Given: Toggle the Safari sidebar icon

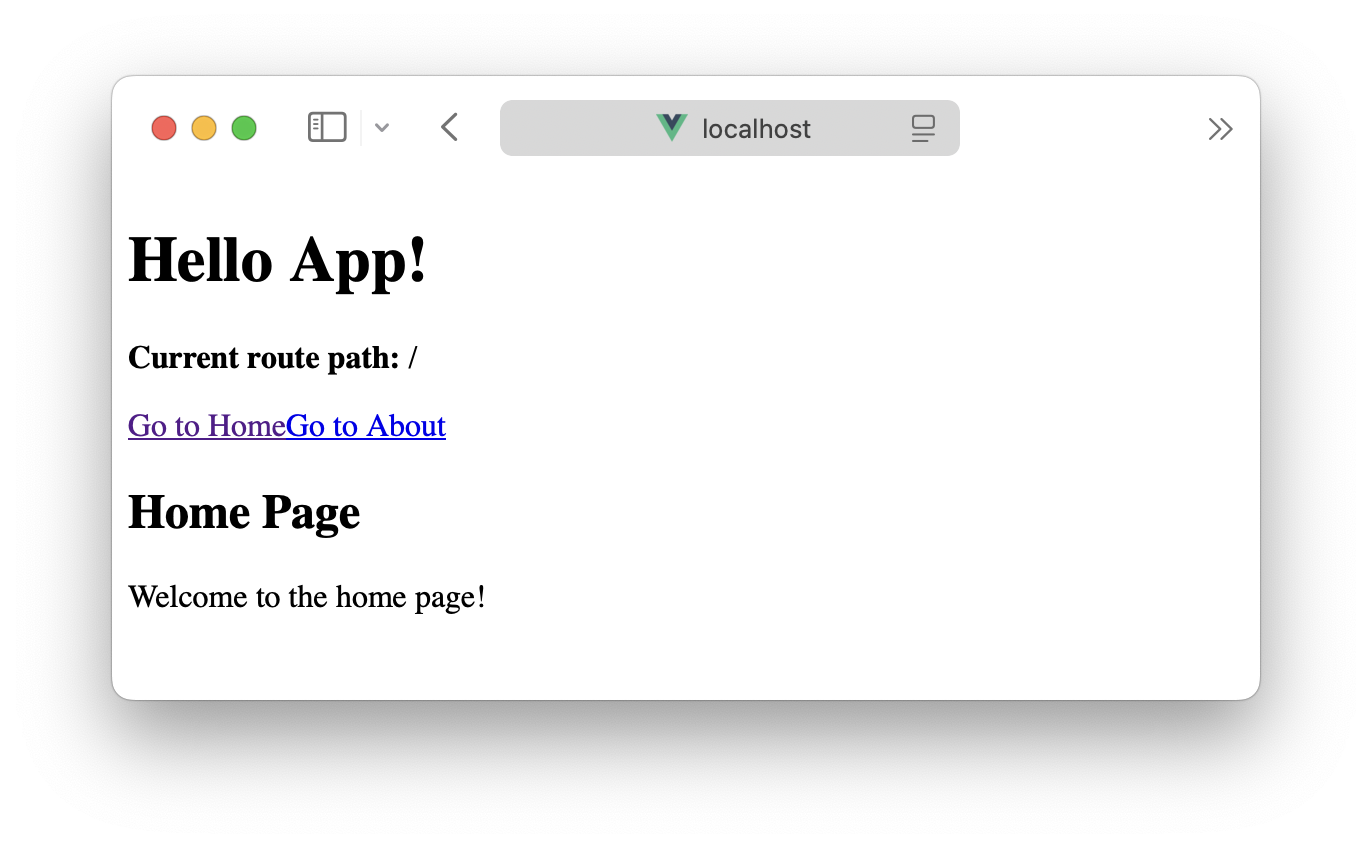Looking at the screenshot, I should click(327, 128).
